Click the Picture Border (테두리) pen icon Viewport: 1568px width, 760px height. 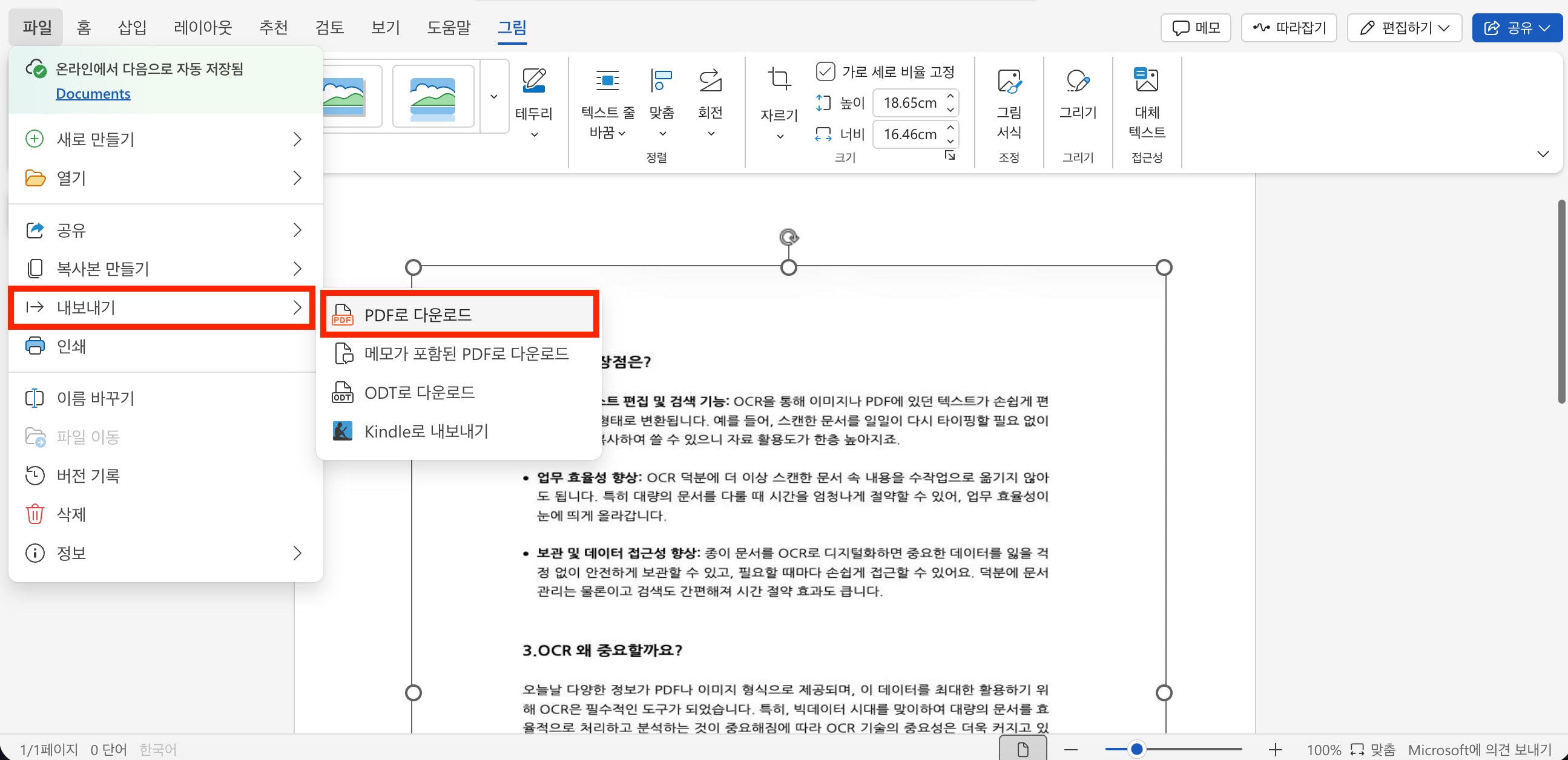534,82
